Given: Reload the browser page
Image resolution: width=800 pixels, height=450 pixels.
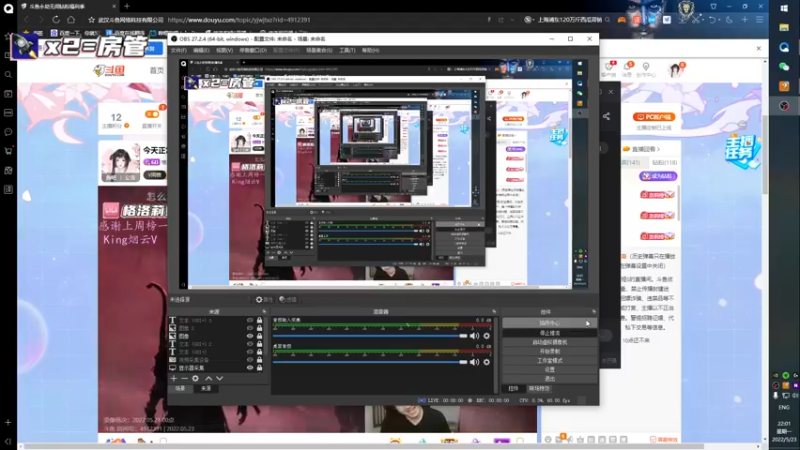Looking at the screenshot, I should coord(56,19).
